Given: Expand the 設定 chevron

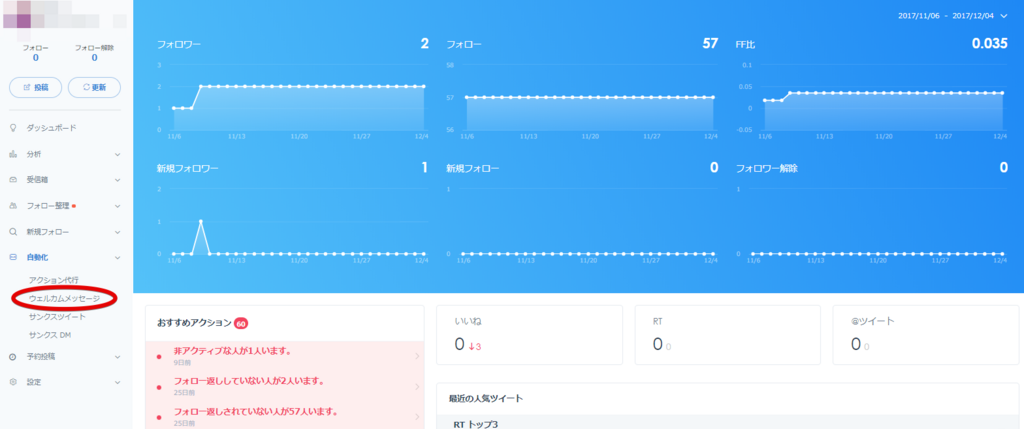Looking at the screenshot, I should coord(118,383).
